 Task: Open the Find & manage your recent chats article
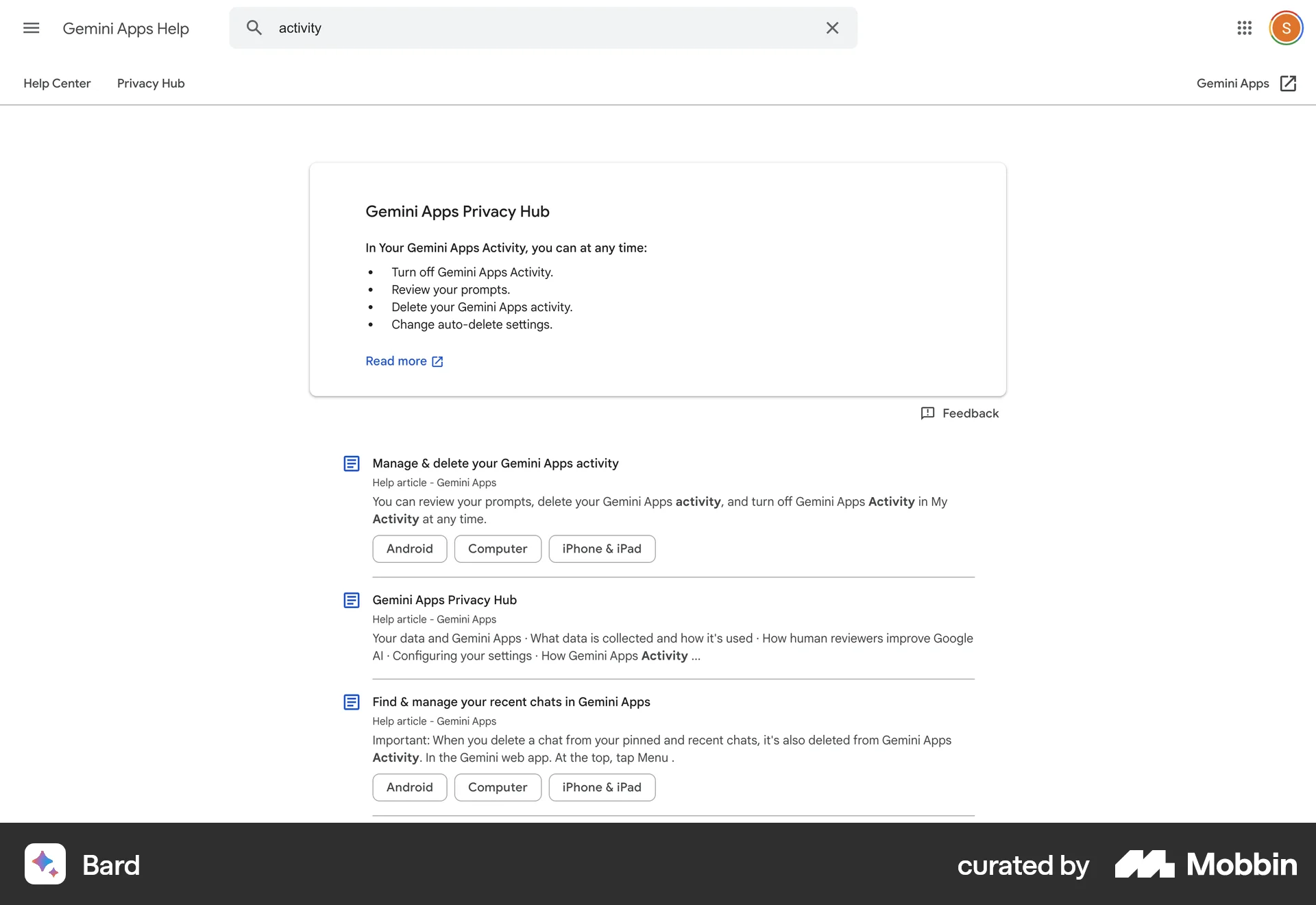(511, 701)
